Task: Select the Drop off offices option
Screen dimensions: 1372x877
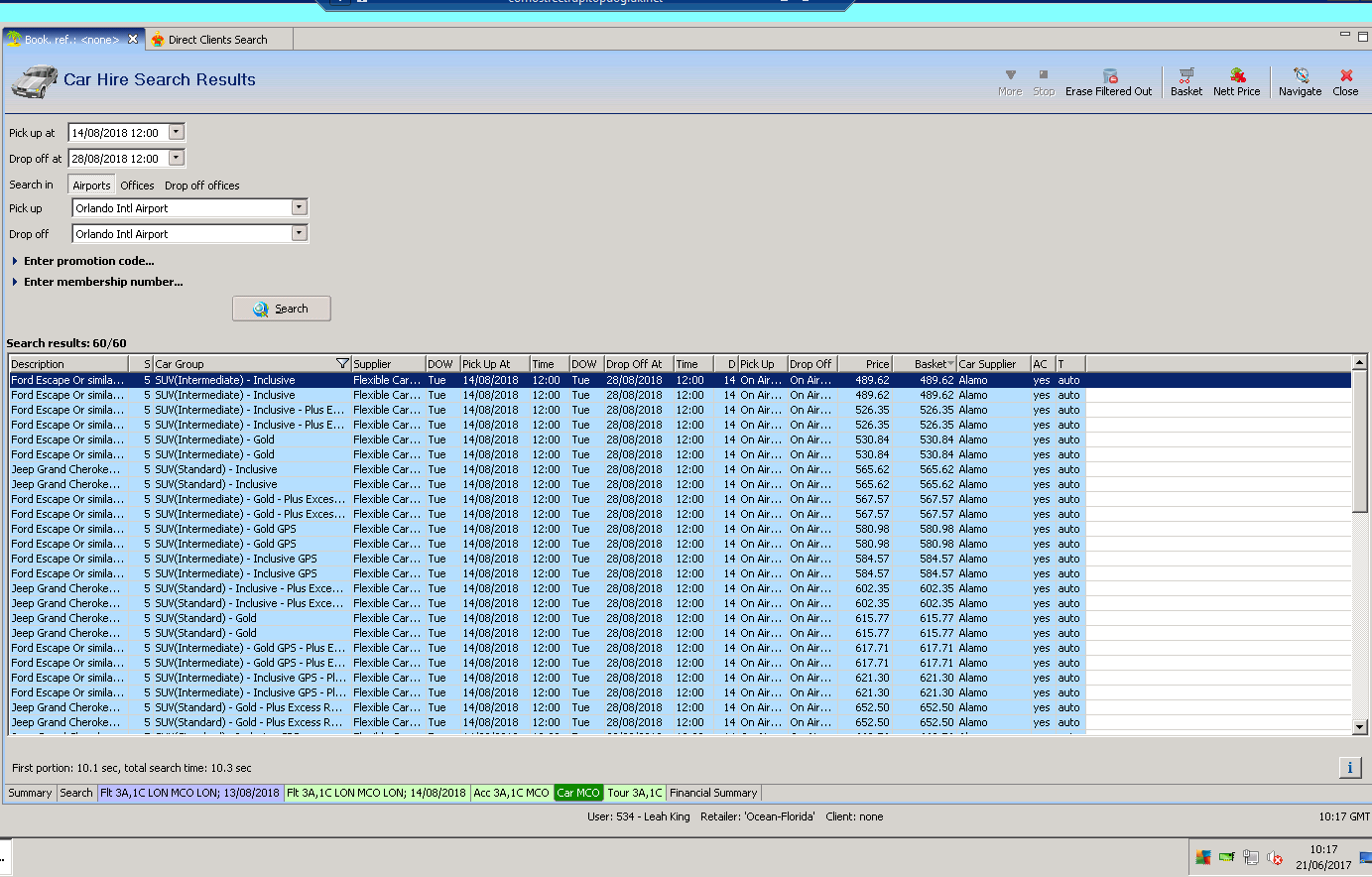Action: tap(201, 186)
